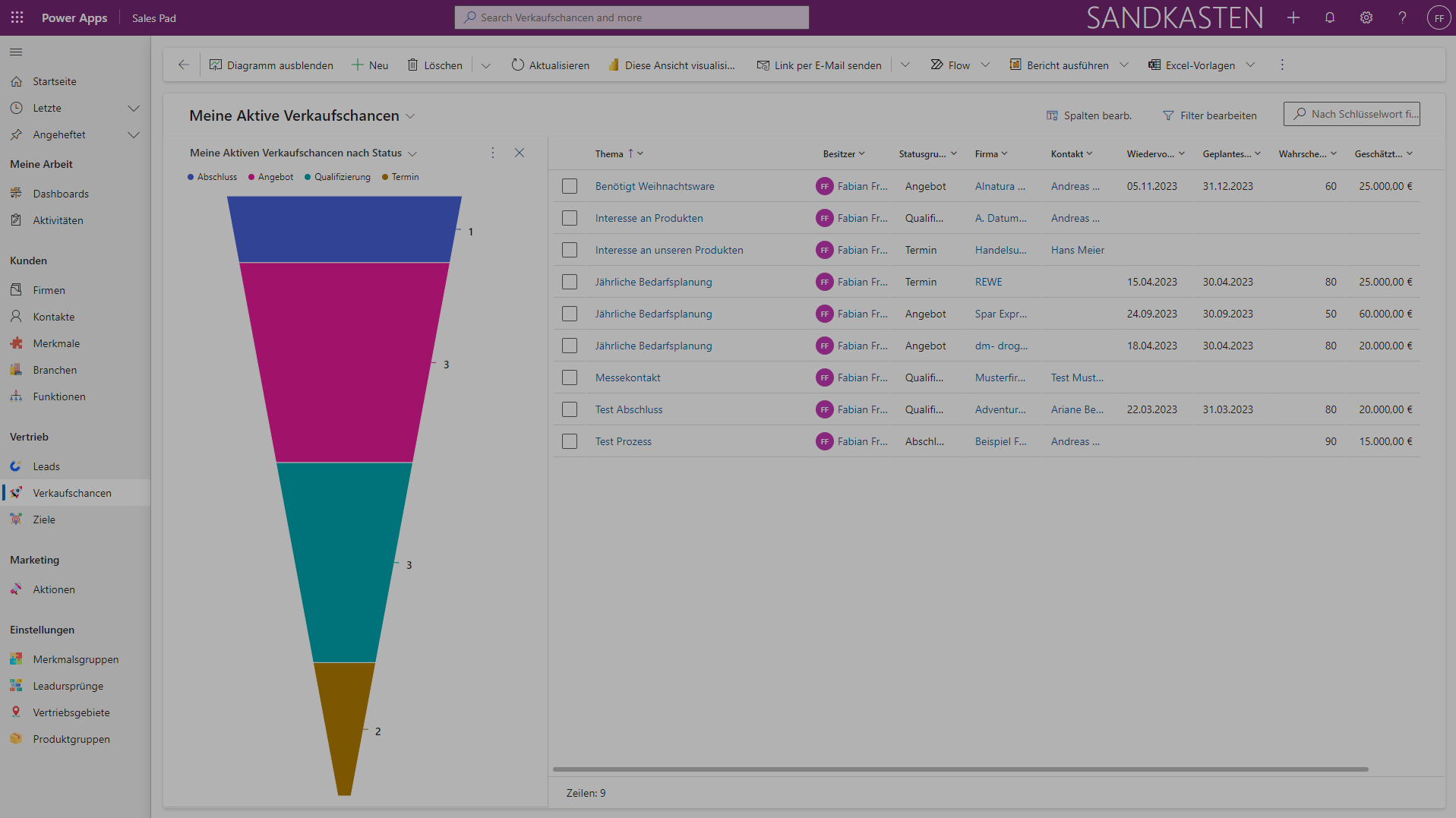Open help question mark

click(x=1403, y=17)
